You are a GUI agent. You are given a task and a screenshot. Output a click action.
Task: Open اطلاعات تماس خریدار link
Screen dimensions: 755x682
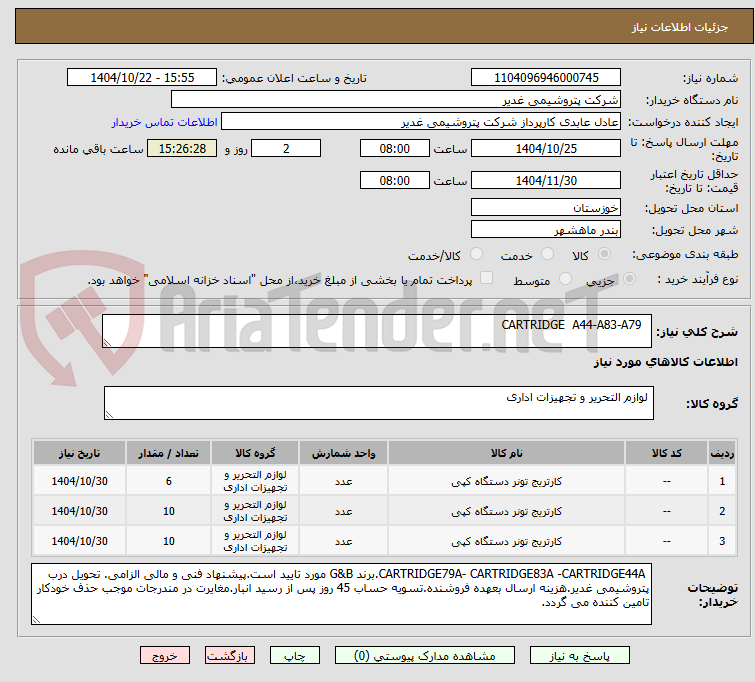click(x=165, y=122)
